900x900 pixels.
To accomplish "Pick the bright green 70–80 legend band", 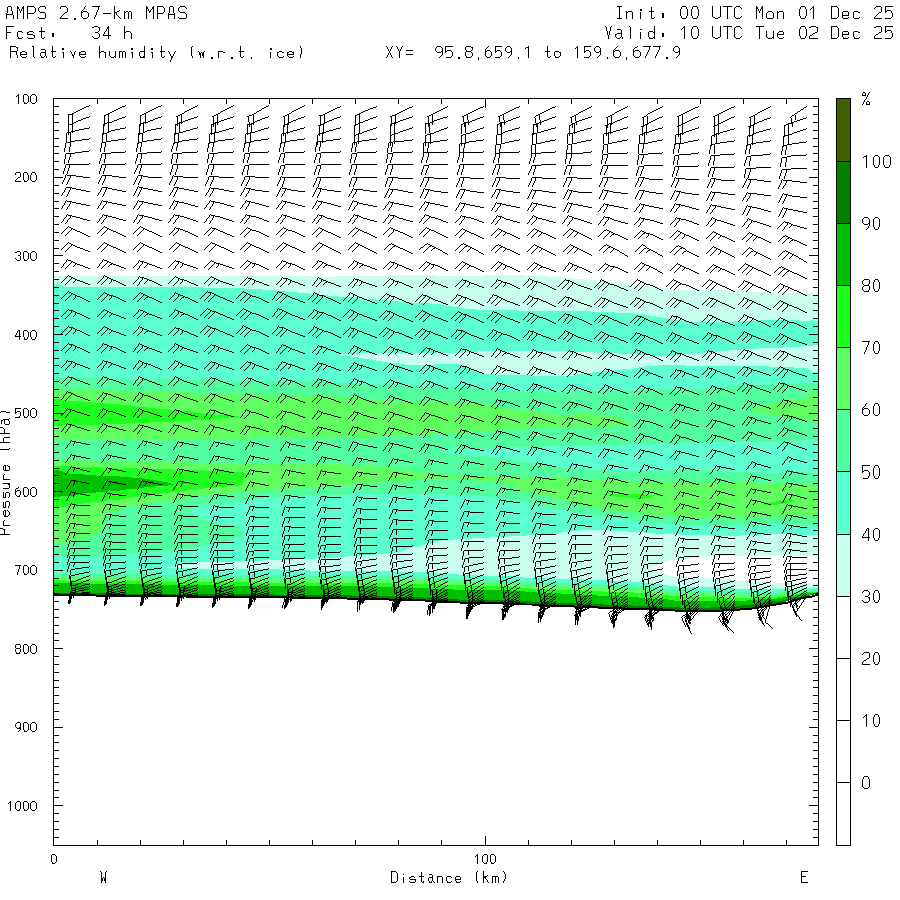I will 843,317.
